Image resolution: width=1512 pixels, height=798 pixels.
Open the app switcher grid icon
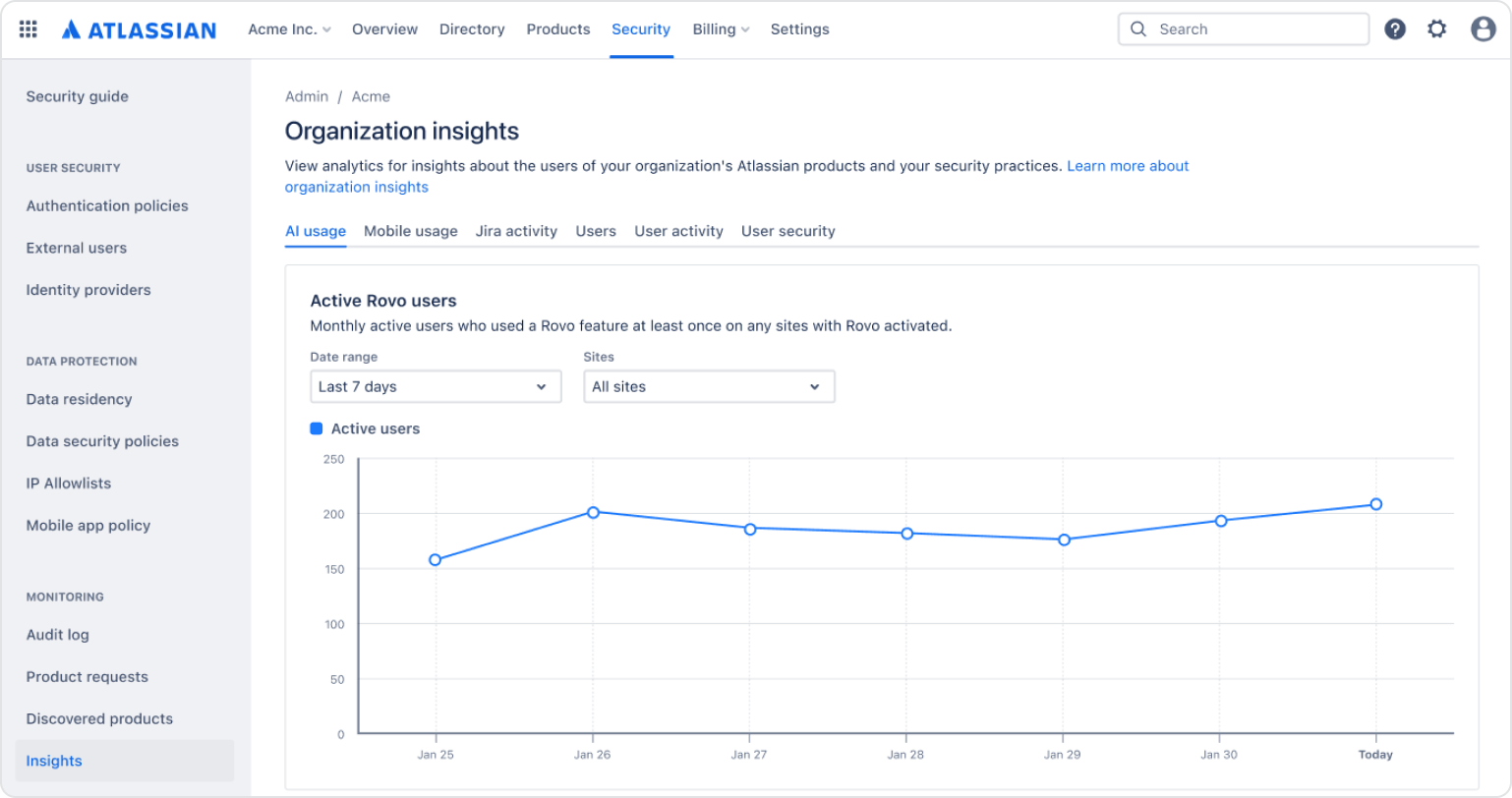(29, 29)
